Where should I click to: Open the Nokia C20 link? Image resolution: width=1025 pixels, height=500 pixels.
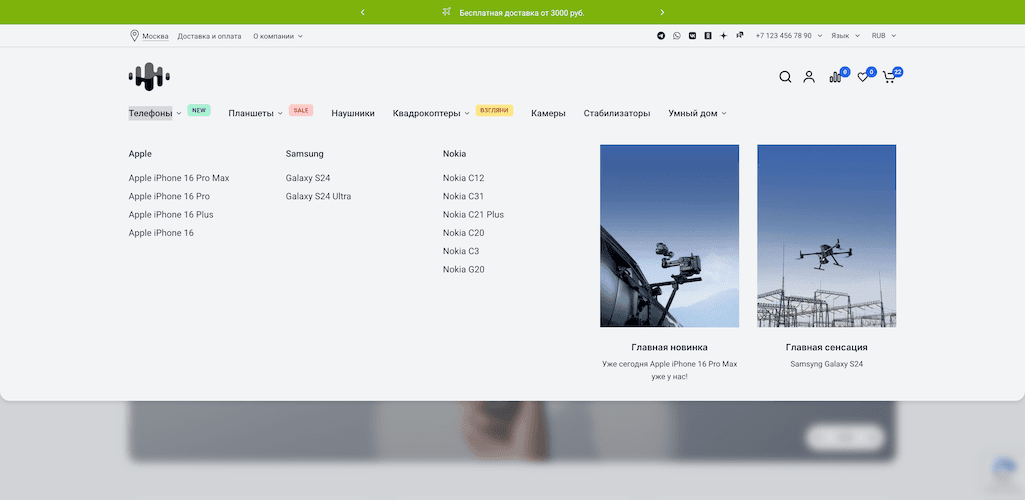(x=463, y=233)
